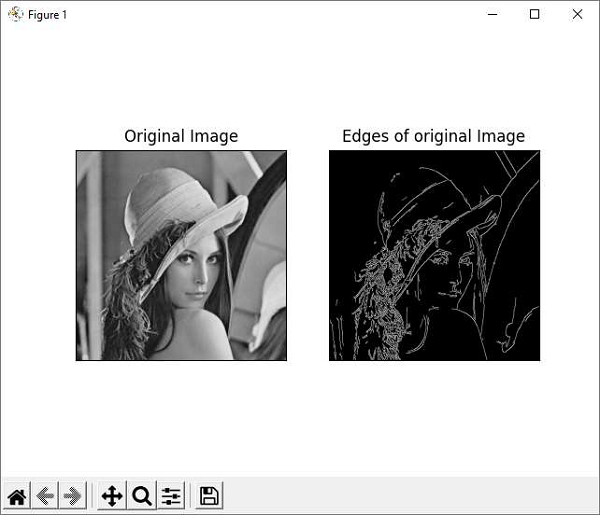600x515 pixels.
Task: Toggle the Pan axes tool
Action: pos(112,496)
